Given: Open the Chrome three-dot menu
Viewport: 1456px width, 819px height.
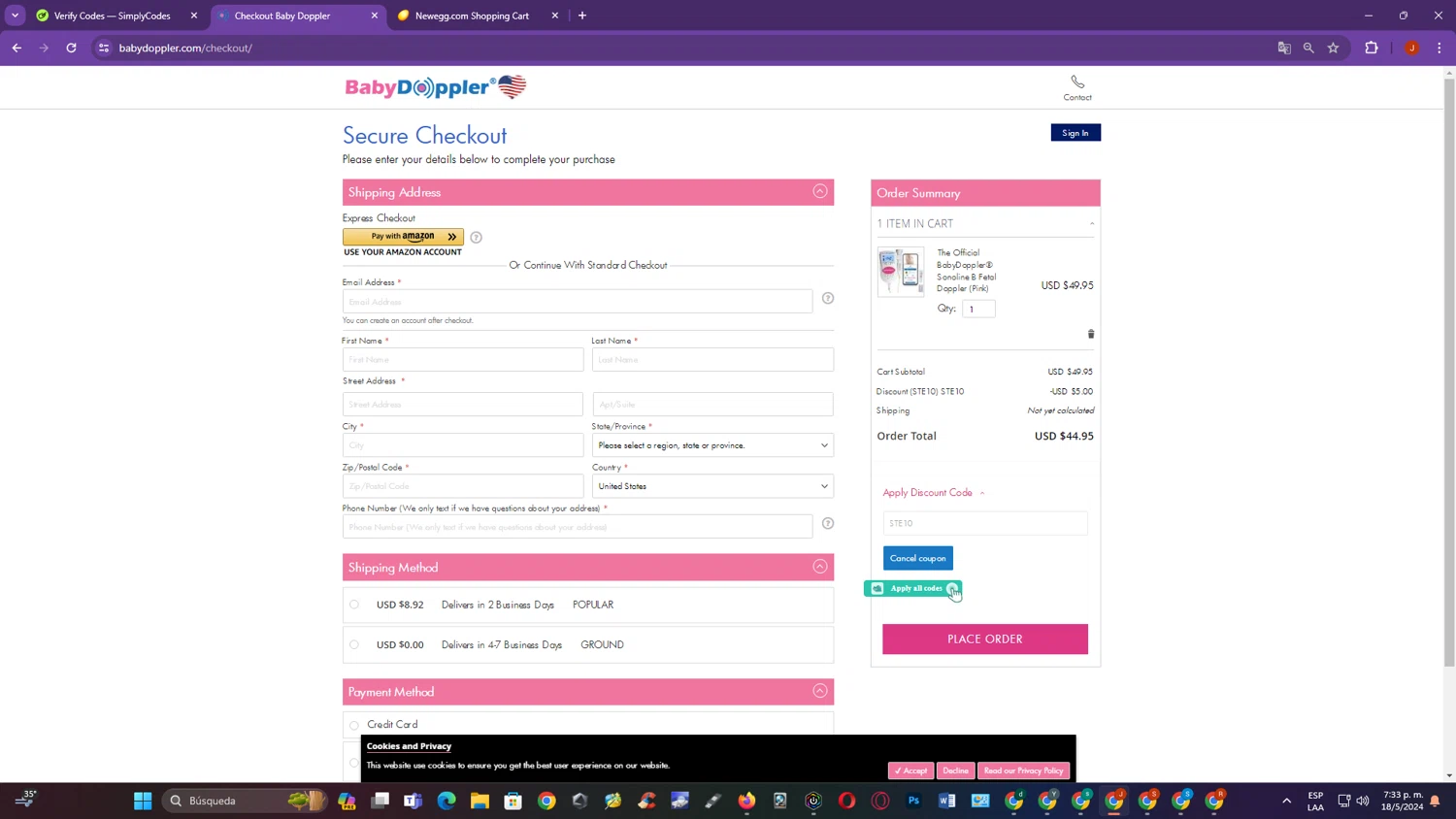Looking at the screenshot, I should coord(1439,48).
